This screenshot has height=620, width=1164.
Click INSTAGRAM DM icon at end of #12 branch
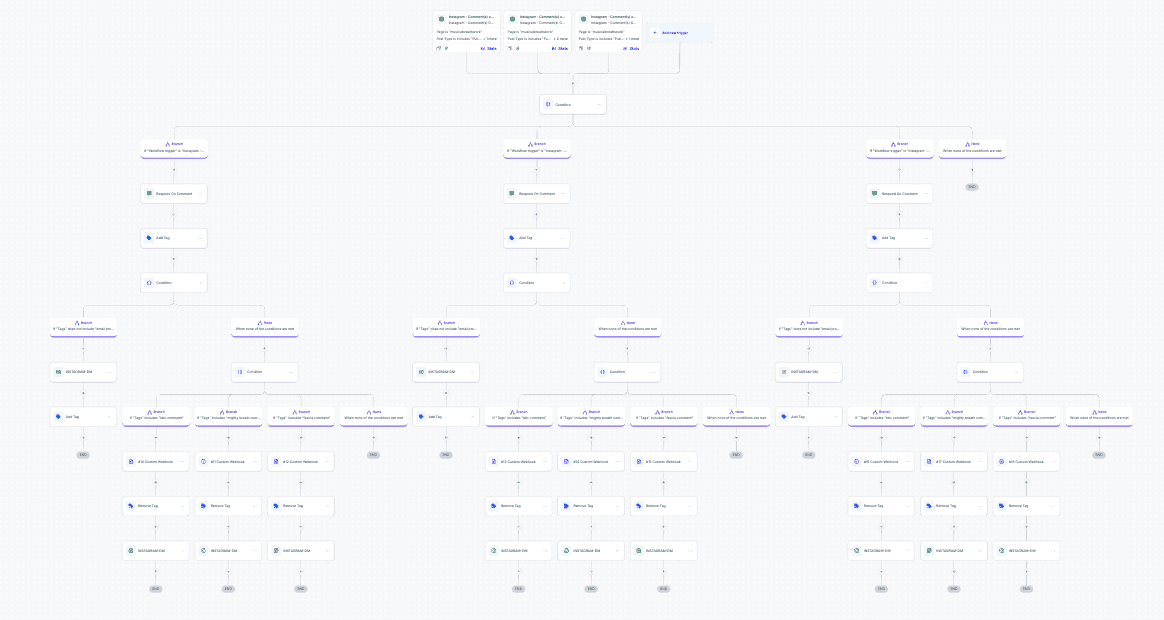pyautogui.click(x=276, y=550)
